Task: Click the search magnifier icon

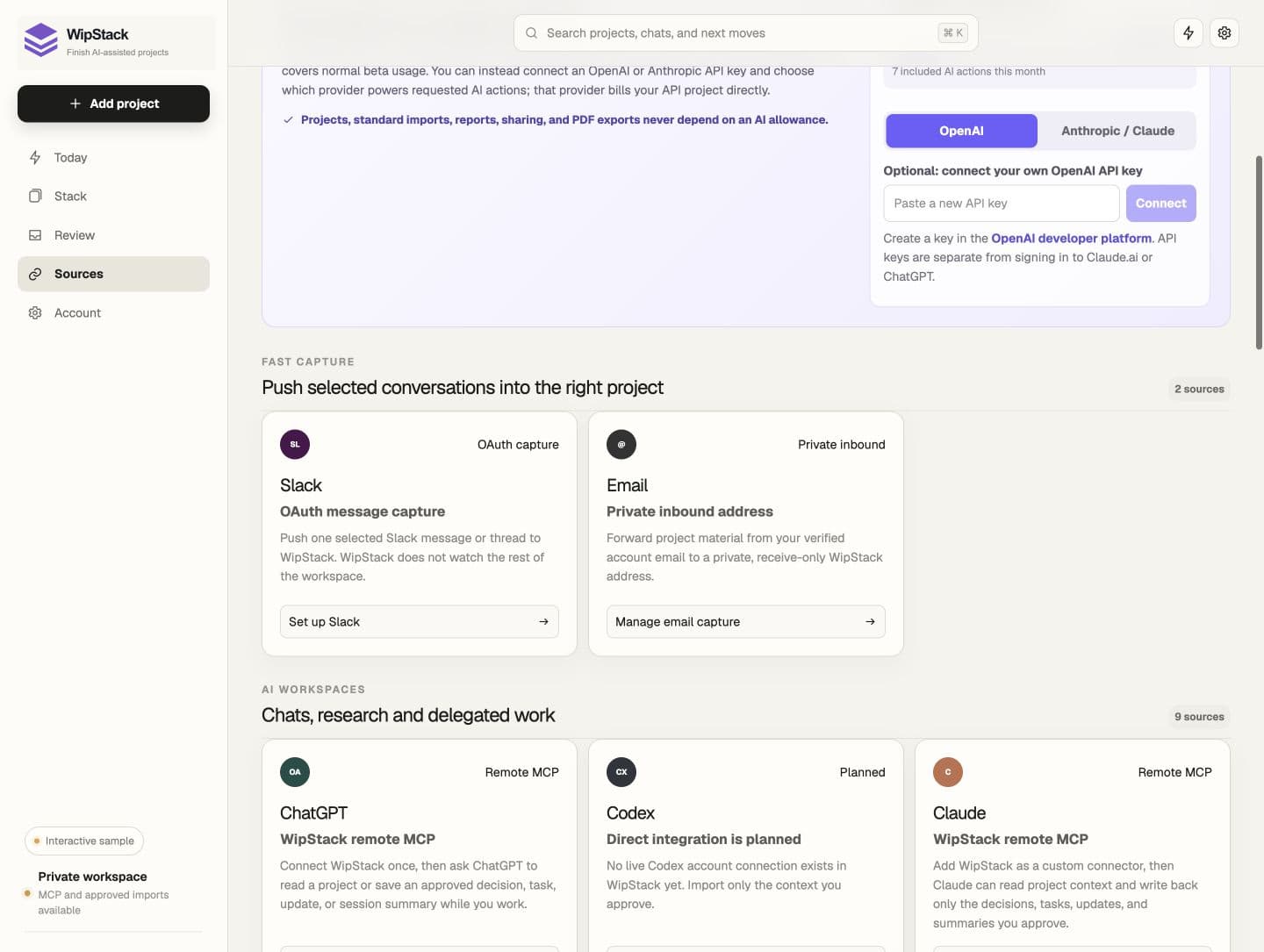Action: (x=531, y=33)
